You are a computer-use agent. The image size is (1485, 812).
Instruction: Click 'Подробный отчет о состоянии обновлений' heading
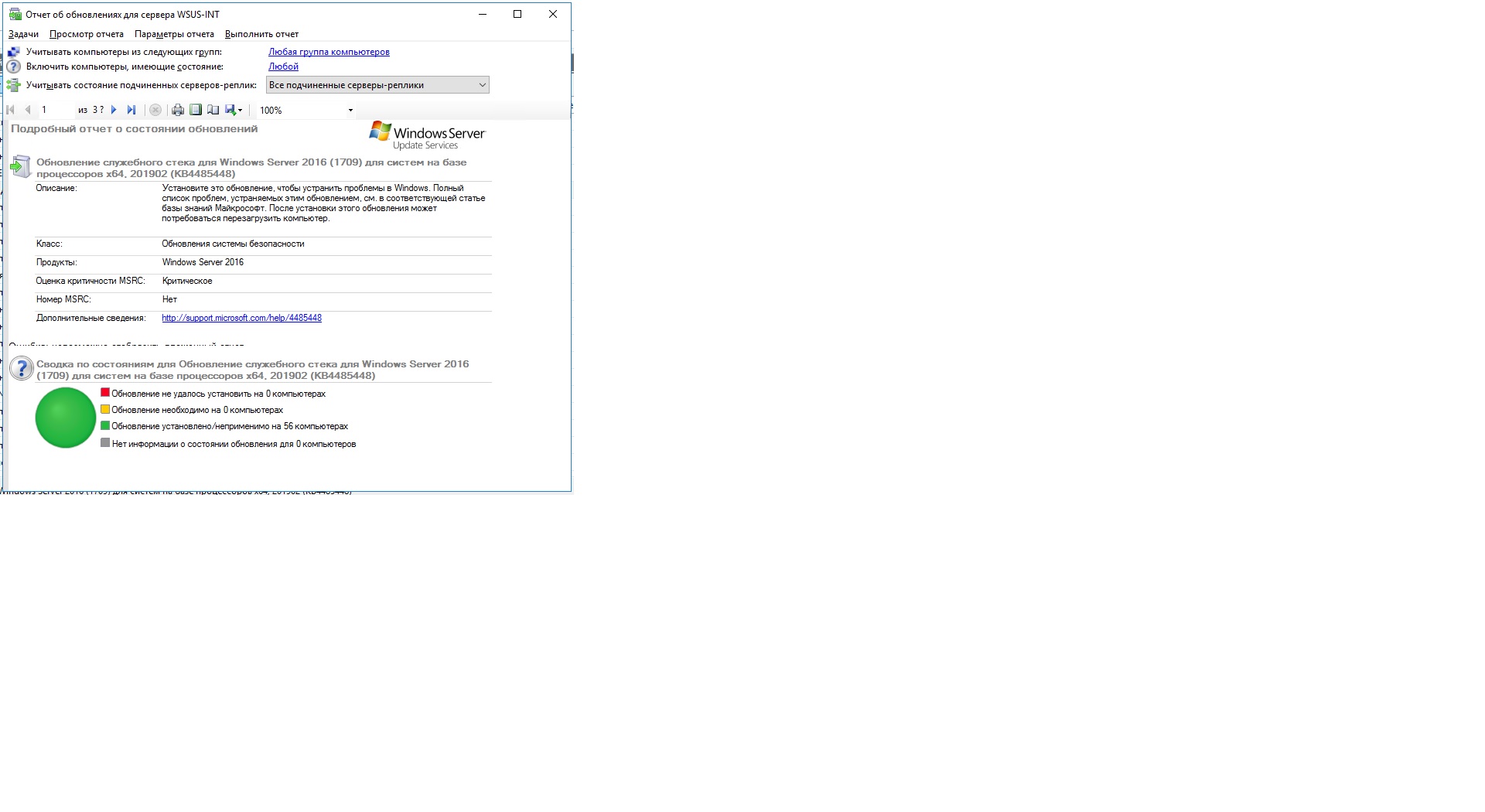coord(135,128)
